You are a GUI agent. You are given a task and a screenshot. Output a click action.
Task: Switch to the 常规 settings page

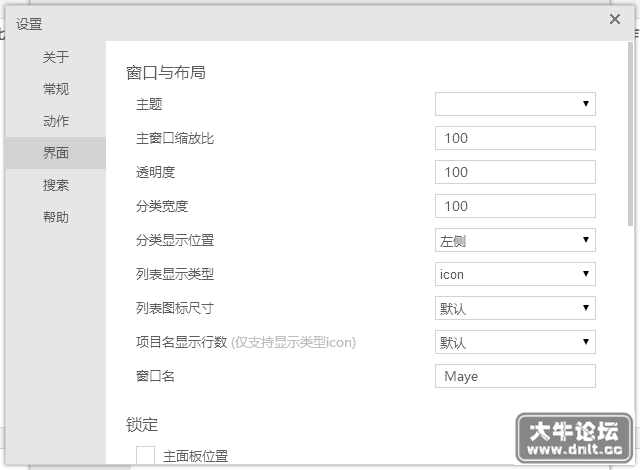tap(56, 89)
